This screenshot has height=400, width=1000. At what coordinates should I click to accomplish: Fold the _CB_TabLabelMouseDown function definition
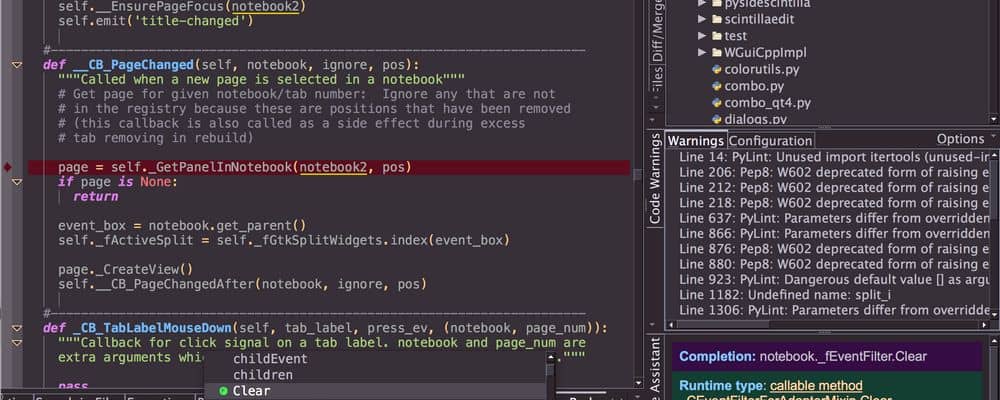(16, 327)
